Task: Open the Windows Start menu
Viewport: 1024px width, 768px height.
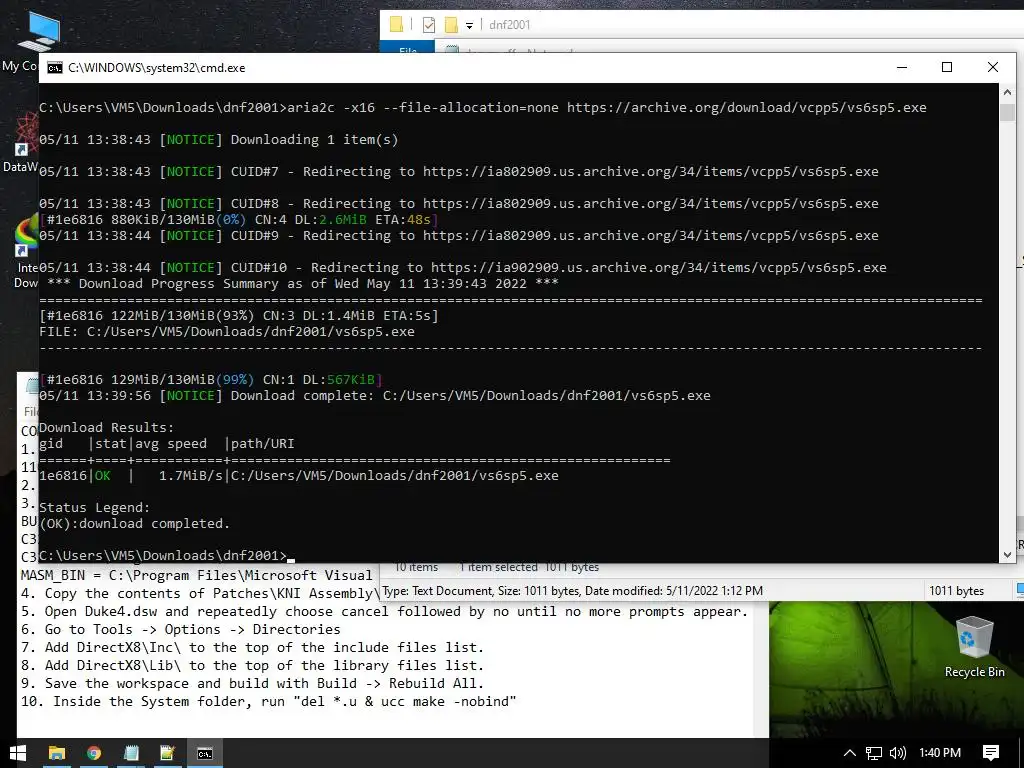Action: pyautogui.click(x=17, y=753)
